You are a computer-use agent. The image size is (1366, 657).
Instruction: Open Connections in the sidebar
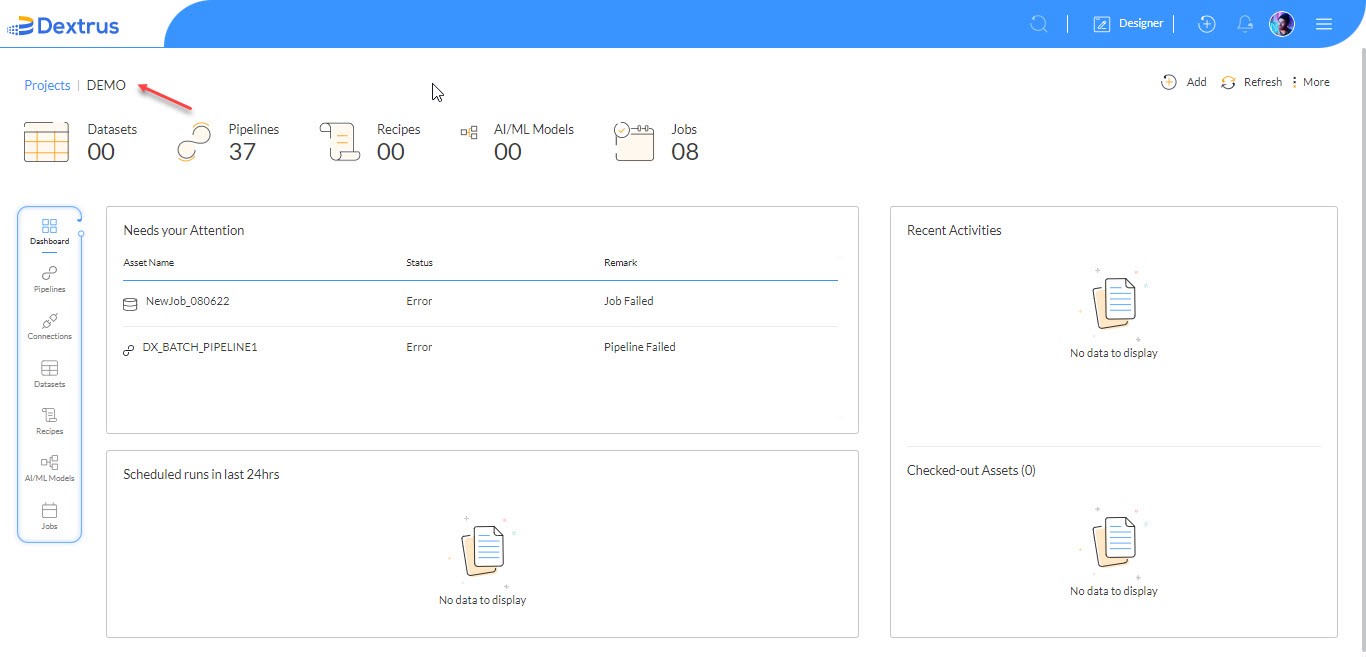coord(49,326)
